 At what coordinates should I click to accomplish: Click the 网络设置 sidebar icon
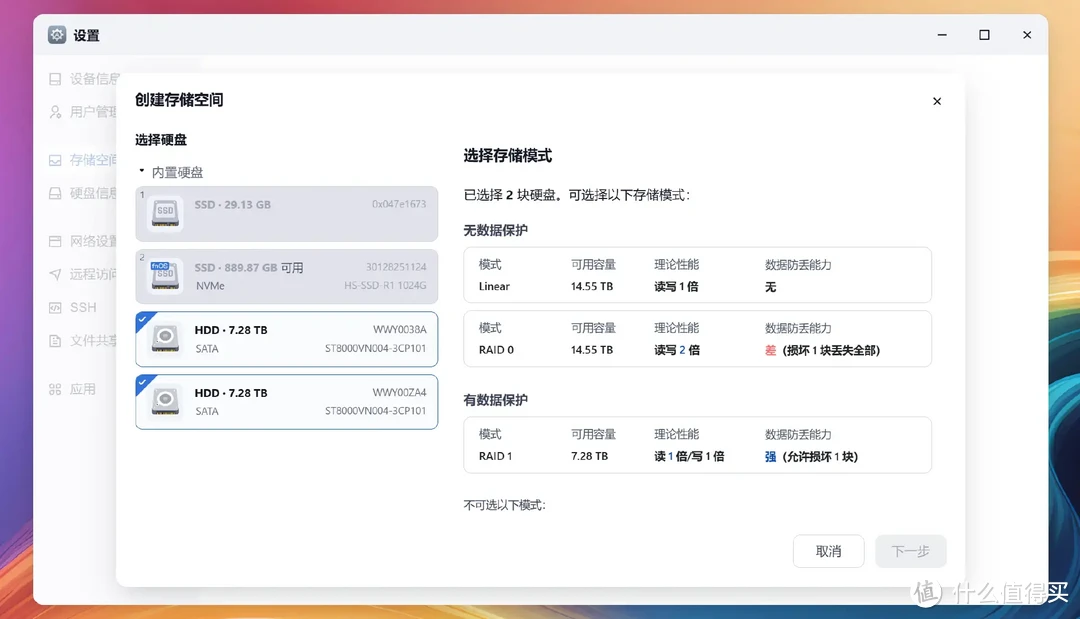56,241
